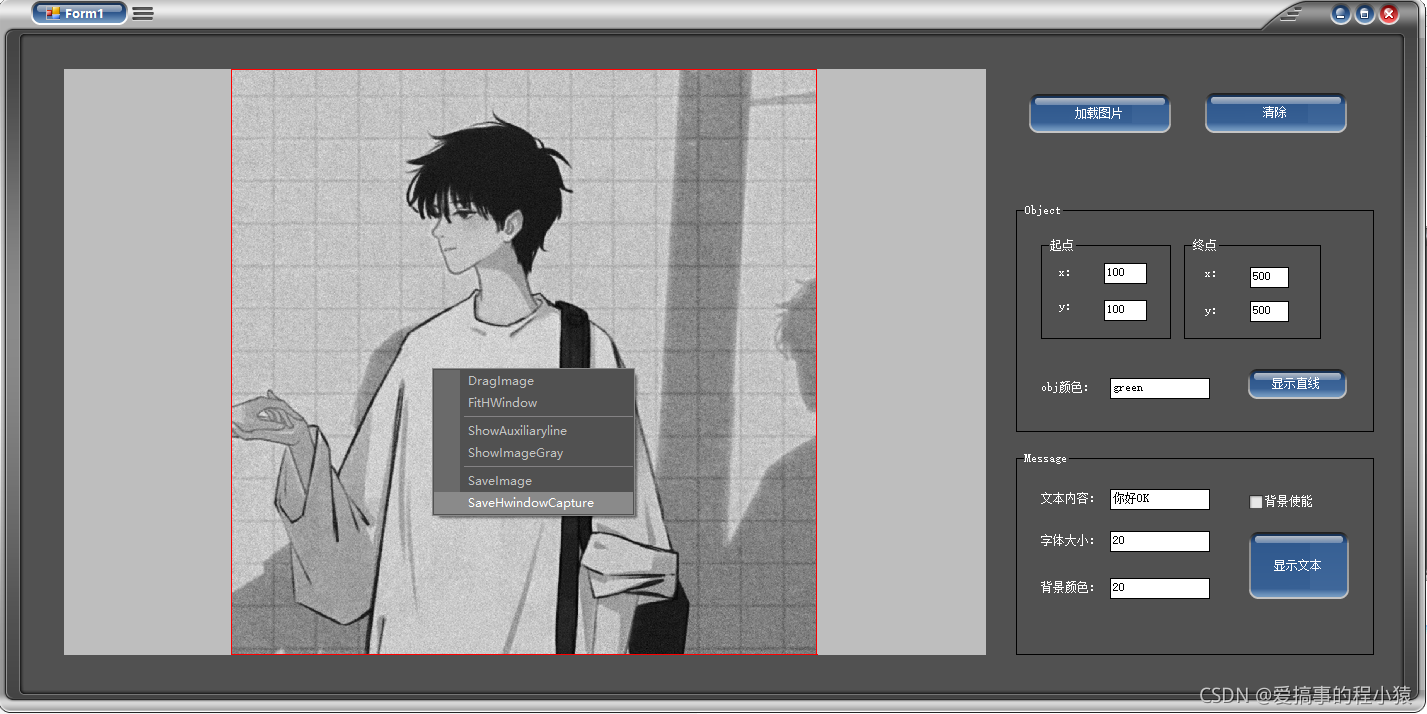Focus the 终点 x input field

1269,277
